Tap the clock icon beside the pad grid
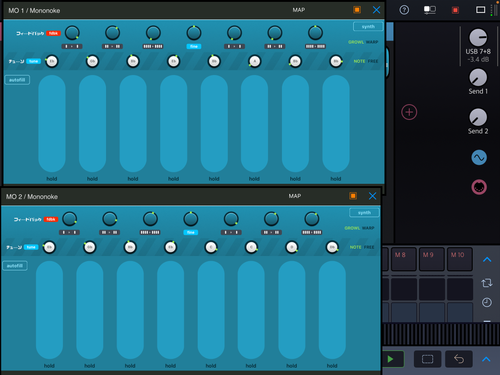 click(x=487, y=303)
